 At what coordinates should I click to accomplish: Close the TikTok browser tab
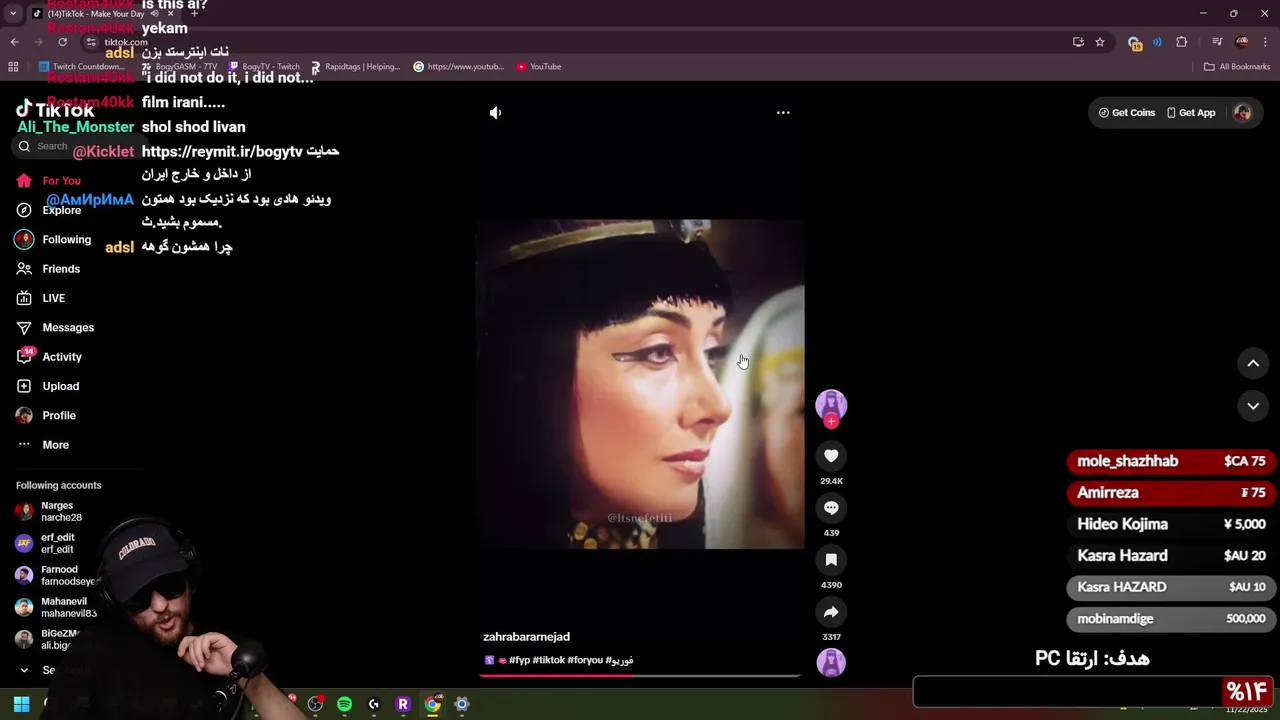[x=170, y=14]
